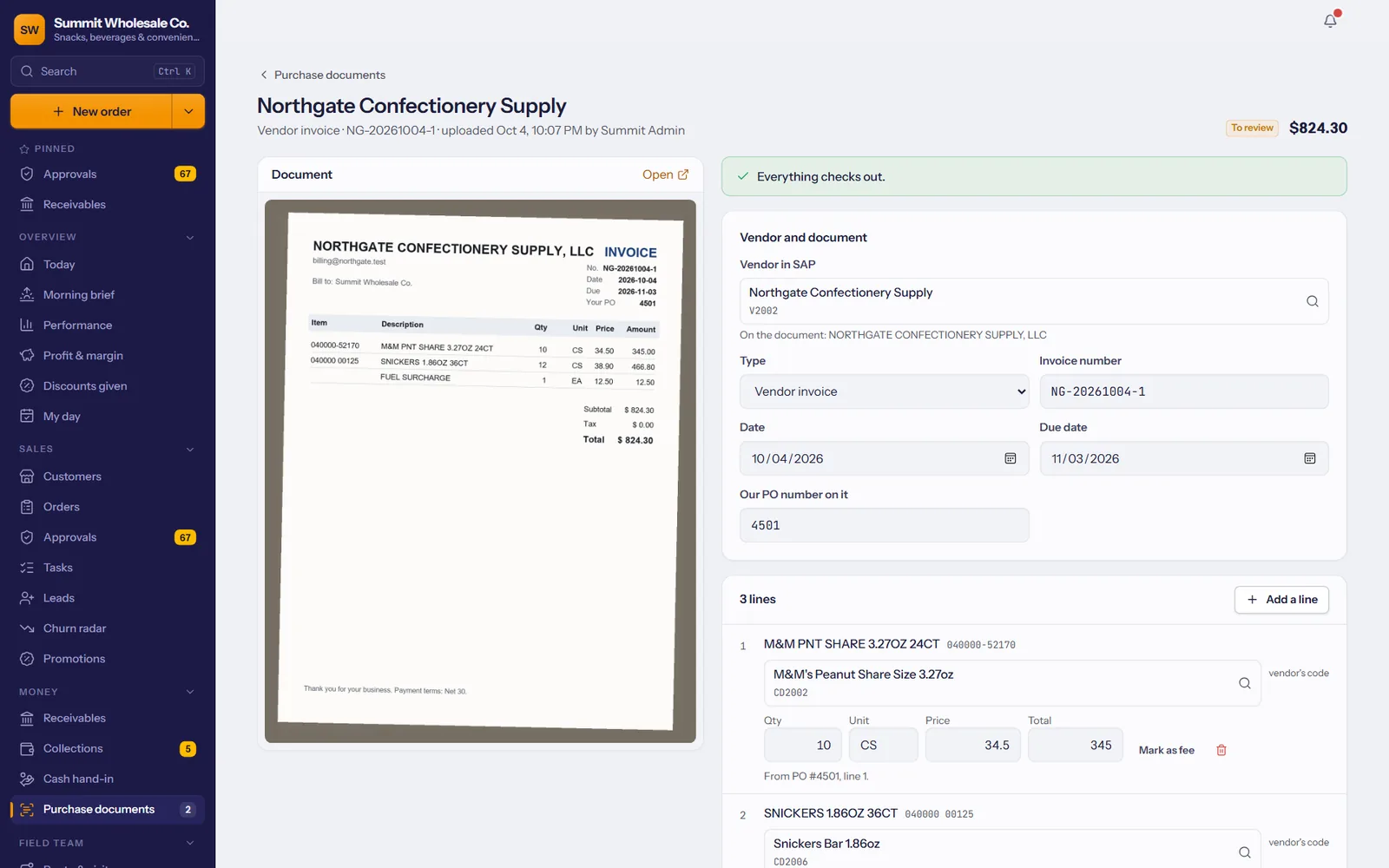
Task: Open Today in sidebar
Action: pyautogui.click(x=108, y=265)
